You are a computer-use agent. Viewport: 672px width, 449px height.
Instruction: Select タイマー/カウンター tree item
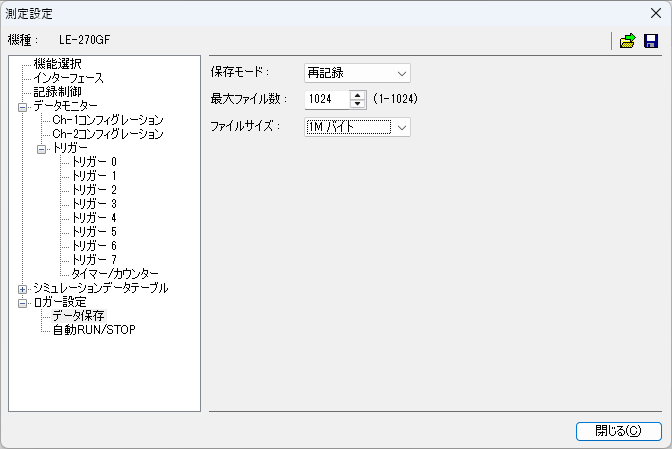coord(115,274)
